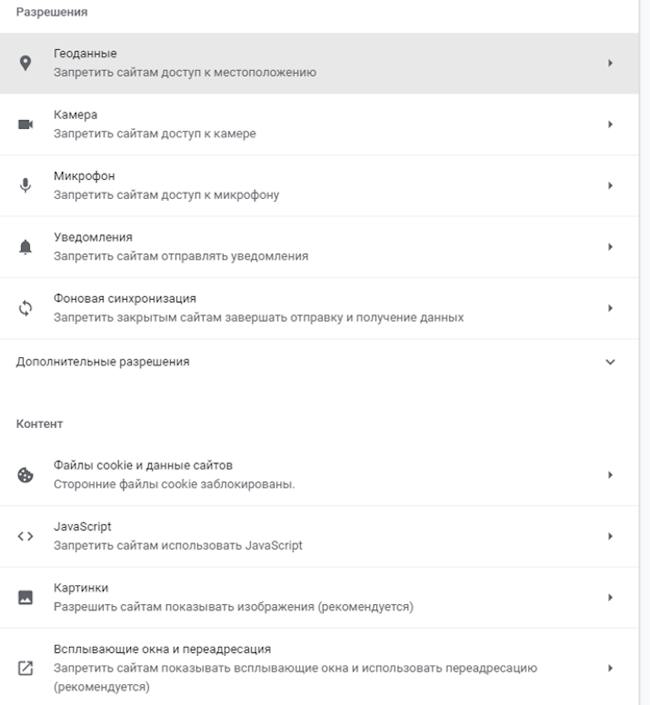Click the picture icon beside Картинки
This screenshot has width=650, height=705.
tap(26, 598)
